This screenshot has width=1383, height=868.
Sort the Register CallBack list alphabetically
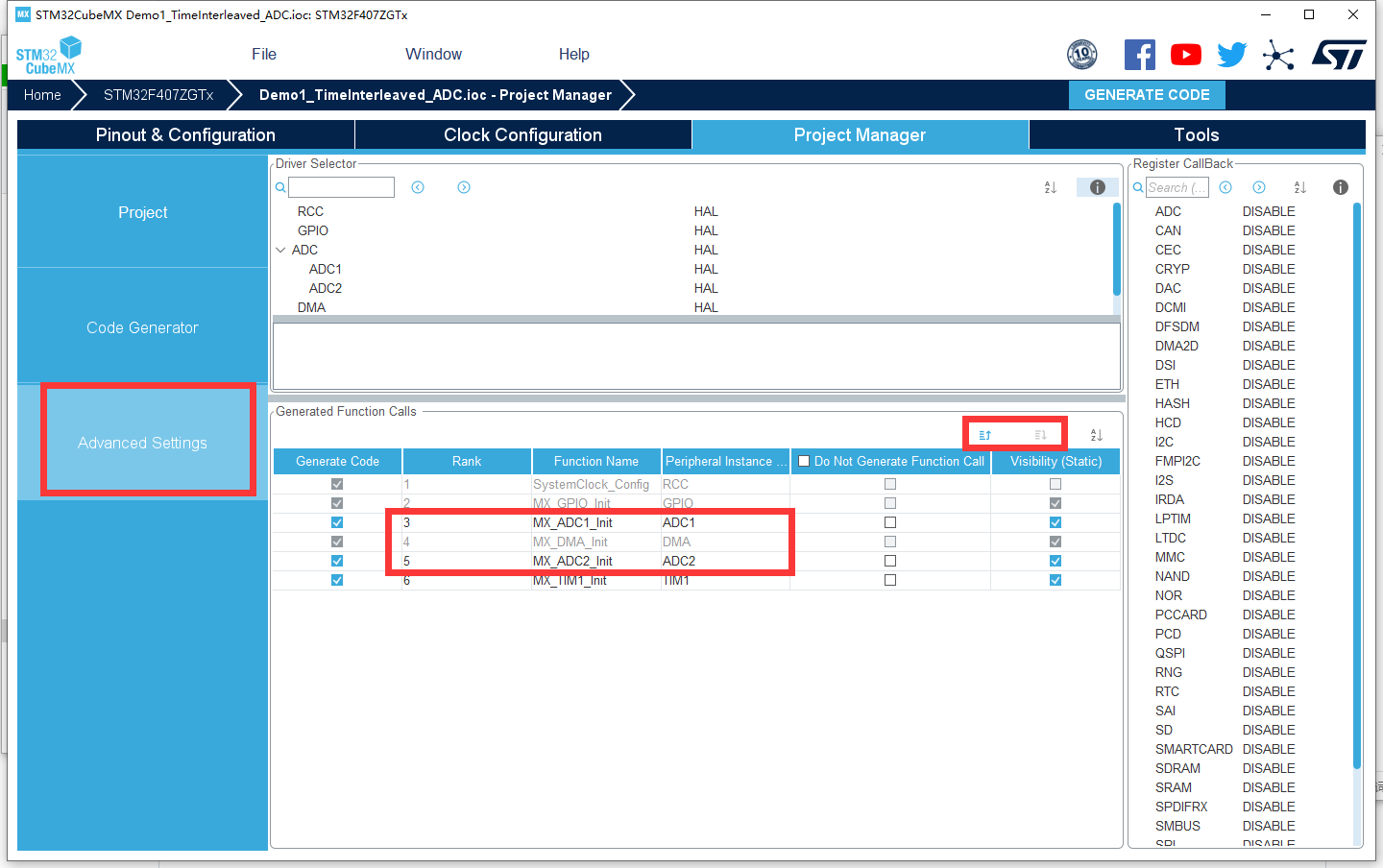coord(1300,187)
